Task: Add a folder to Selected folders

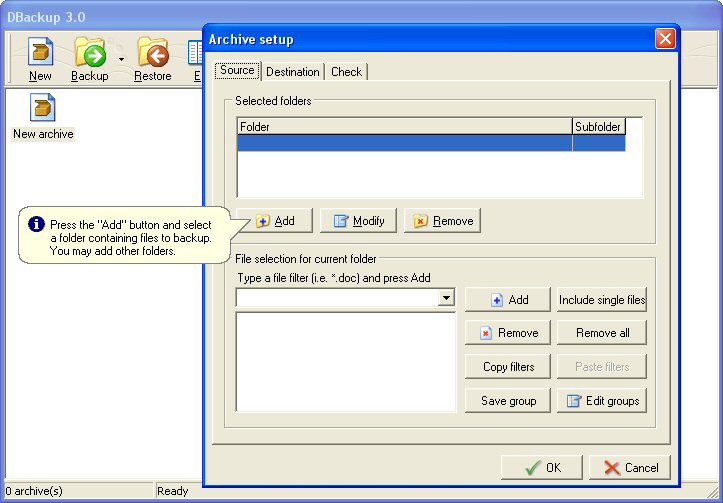Action: 274,221
